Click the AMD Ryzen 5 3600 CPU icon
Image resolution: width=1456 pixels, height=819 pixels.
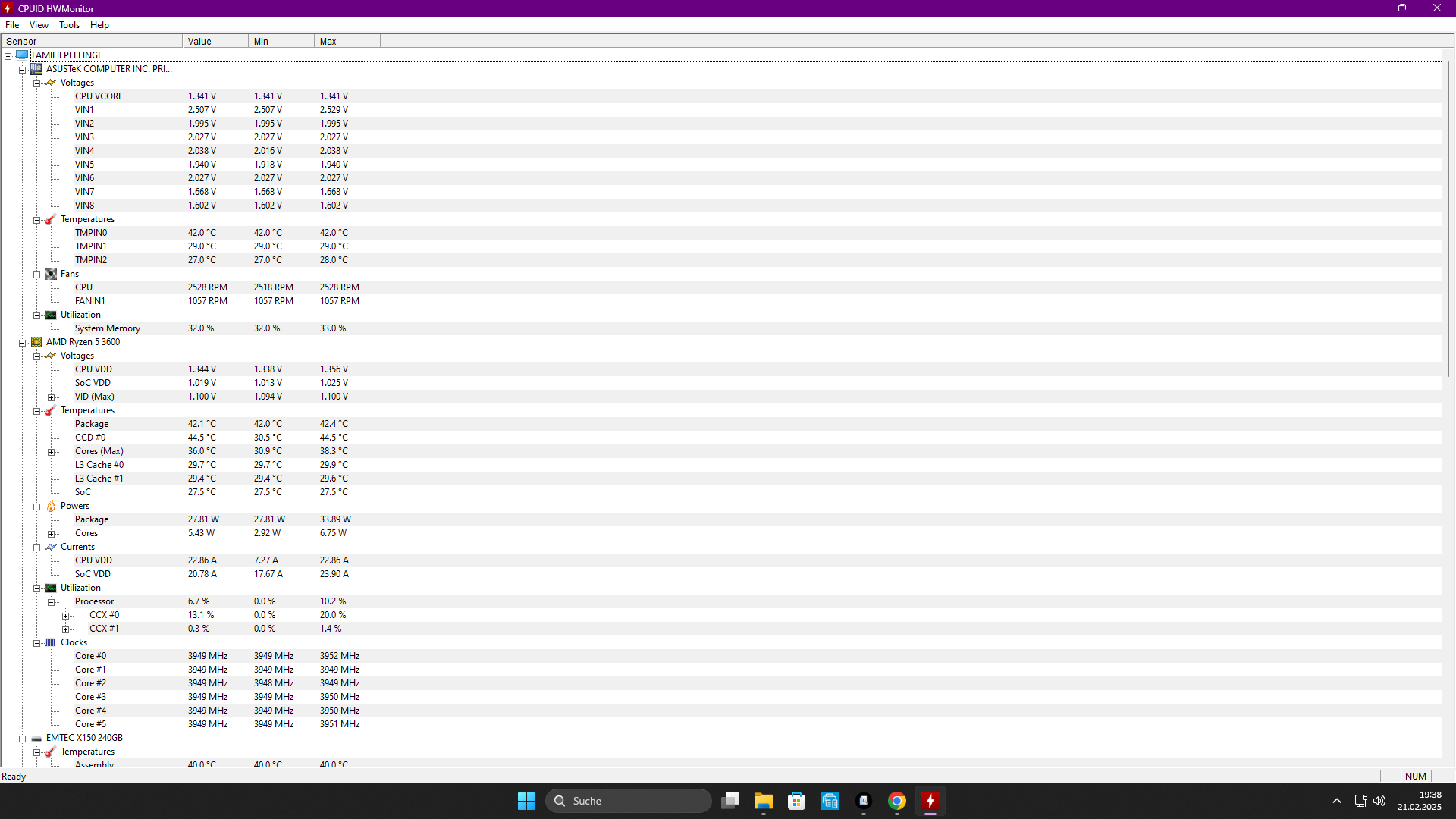[36, 342]
